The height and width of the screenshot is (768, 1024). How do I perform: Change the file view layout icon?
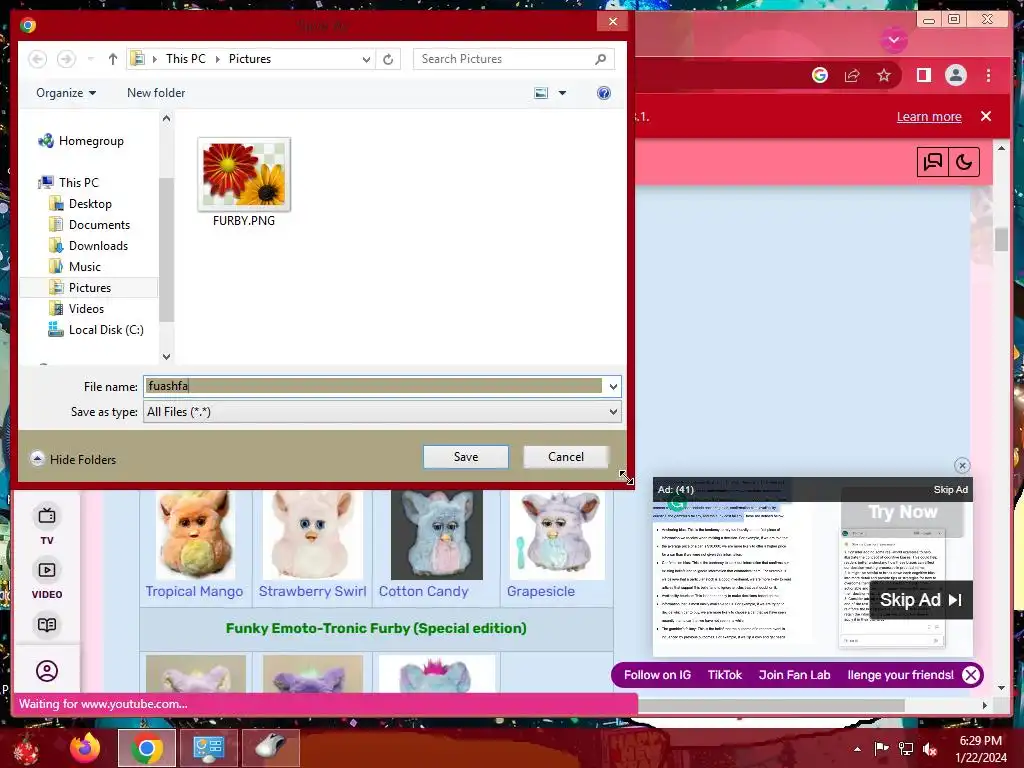tap(541, 93)
